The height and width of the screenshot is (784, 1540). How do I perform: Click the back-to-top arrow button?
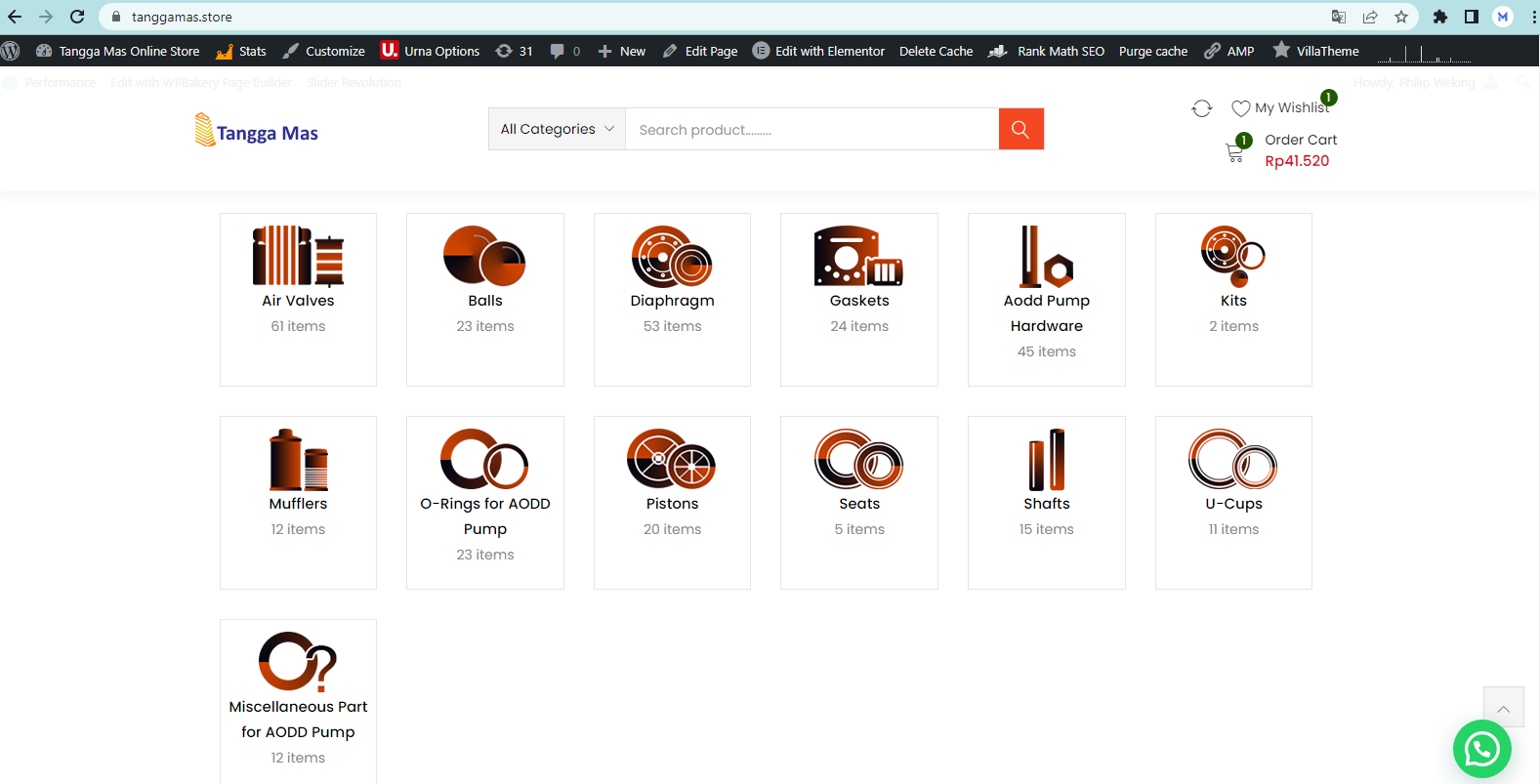1504,707
